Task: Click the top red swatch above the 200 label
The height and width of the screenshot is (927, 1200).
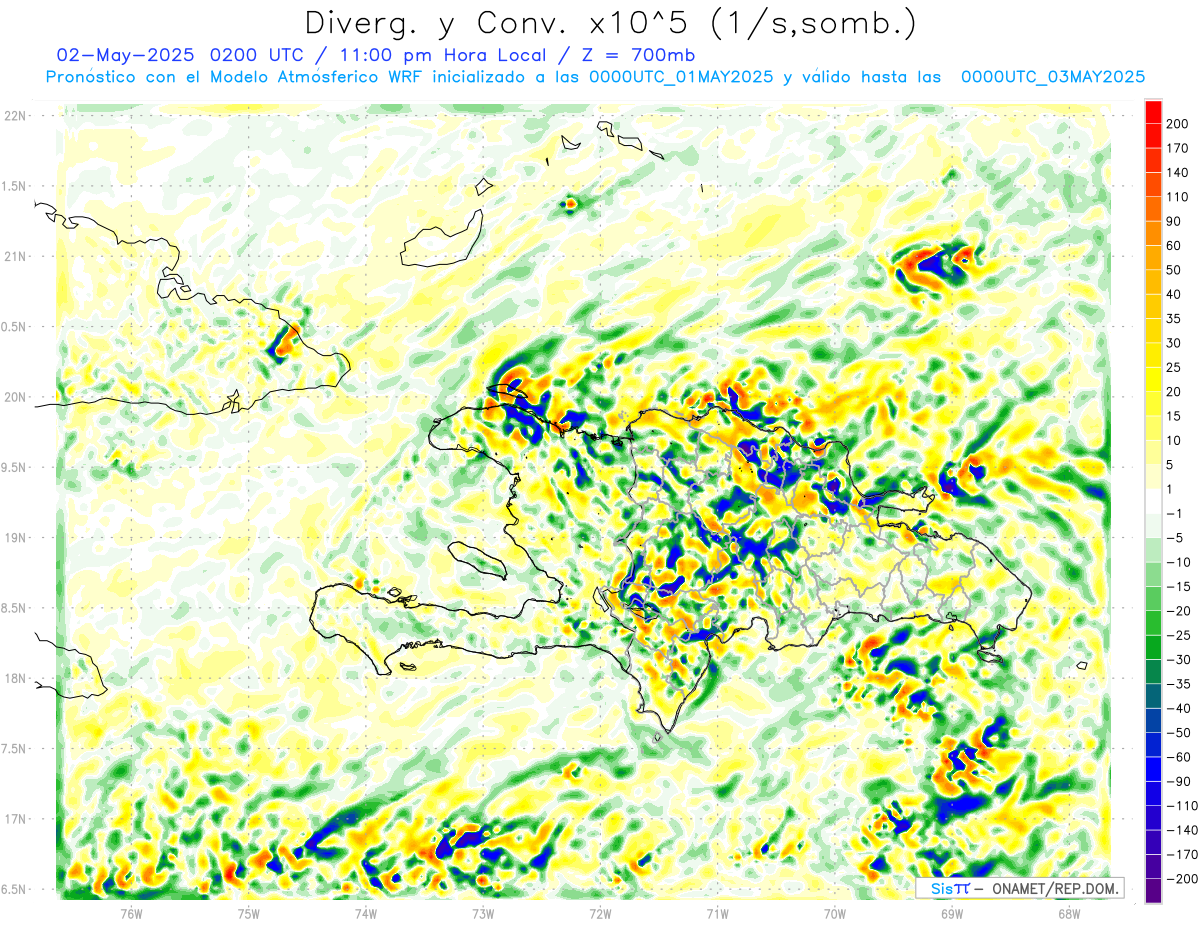Action: 1153,111
